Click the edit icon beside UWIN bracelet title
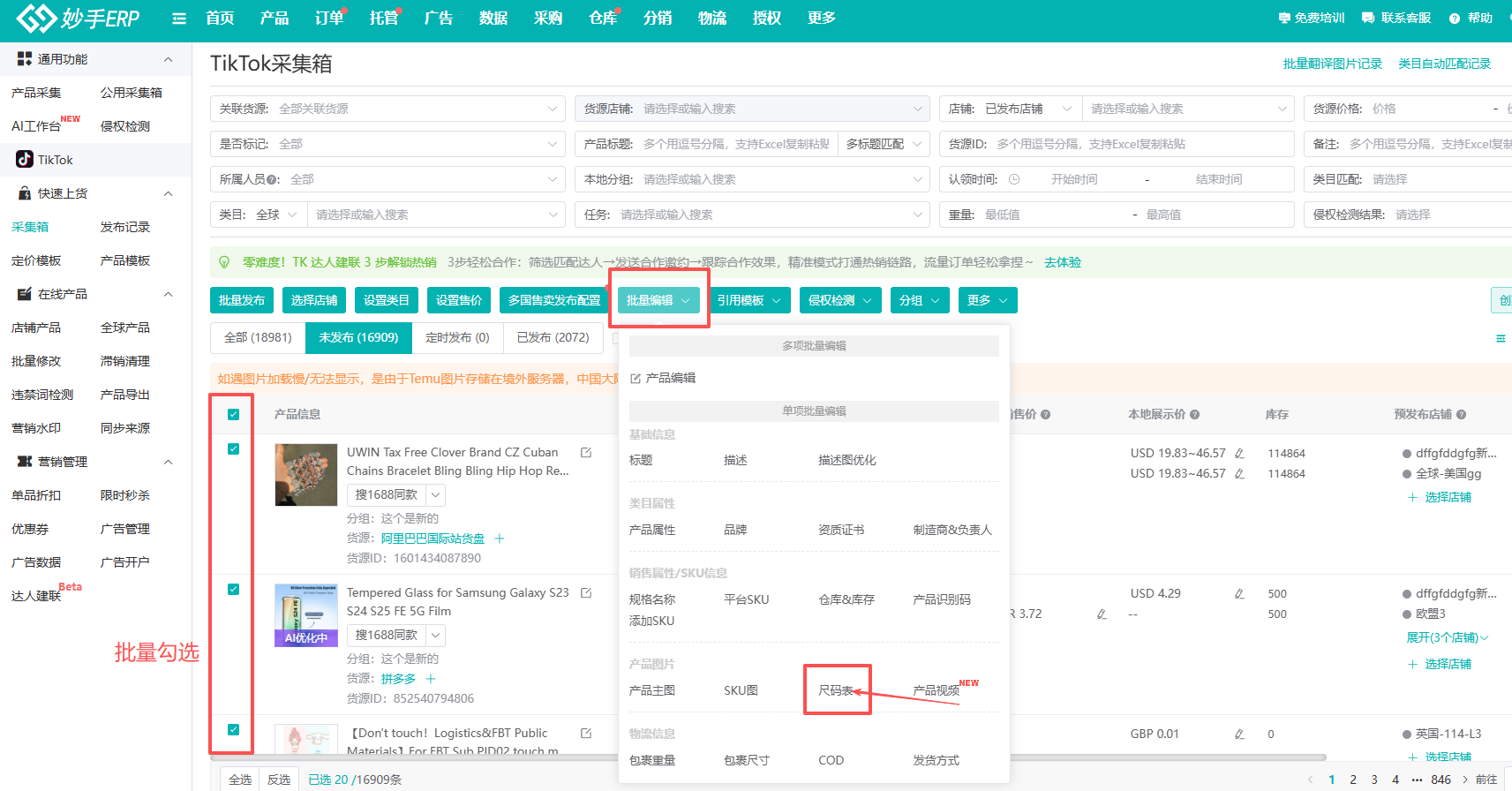This screenshot has height=791, width=1512. (x=586, y=452)
